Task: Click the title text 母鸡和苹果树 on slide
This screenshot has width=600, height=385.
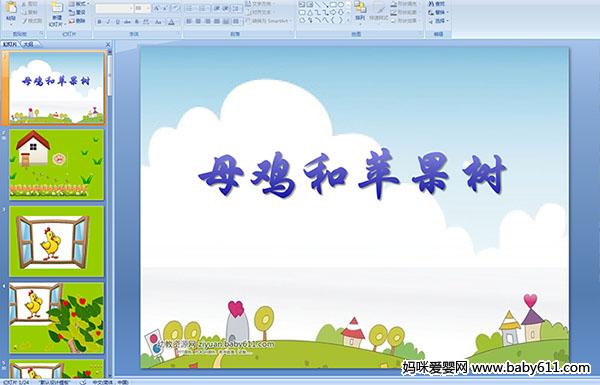Action: pyautogui.click(x=352, y=175)
